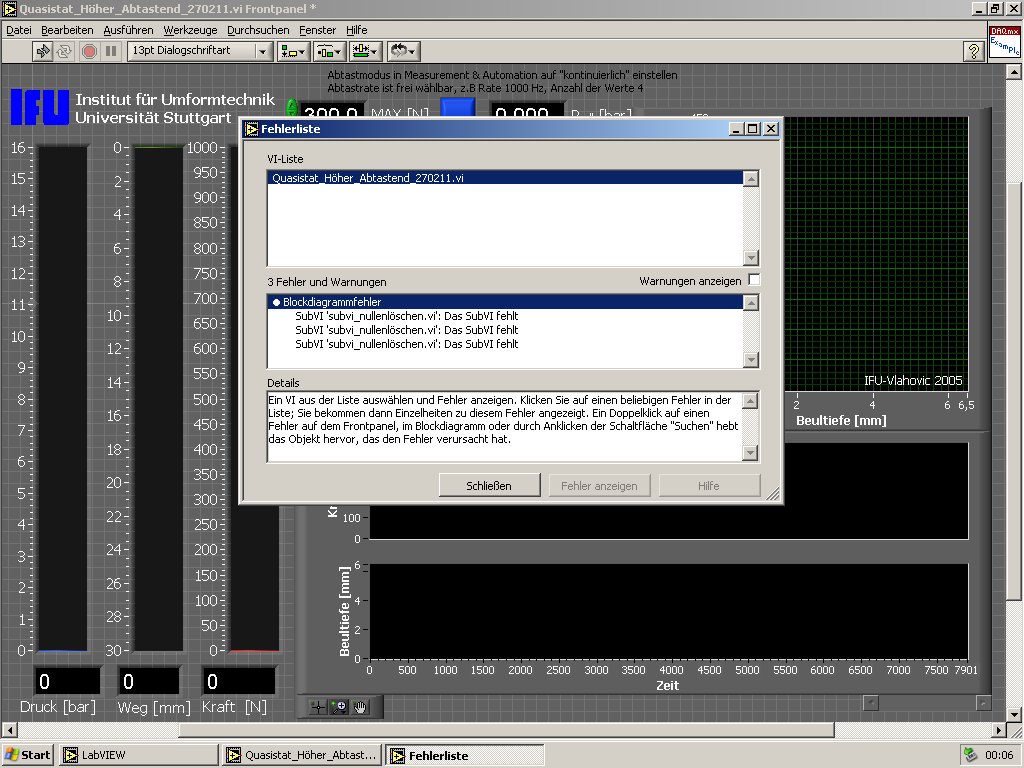1024x768 pixels.
Task: Click the broken Run arrow button
Action: [x=43, y=51]
